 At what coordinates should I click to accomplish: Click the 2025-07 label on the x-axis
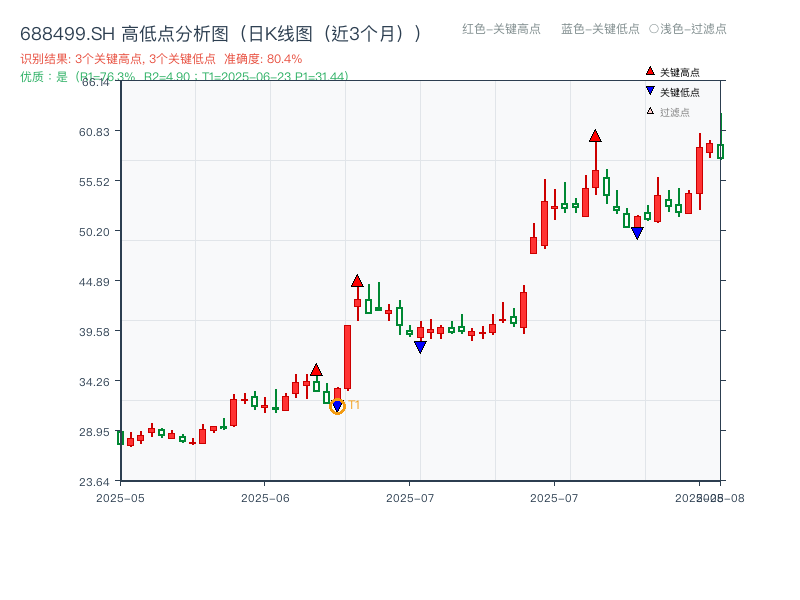(x=409, y=495)
